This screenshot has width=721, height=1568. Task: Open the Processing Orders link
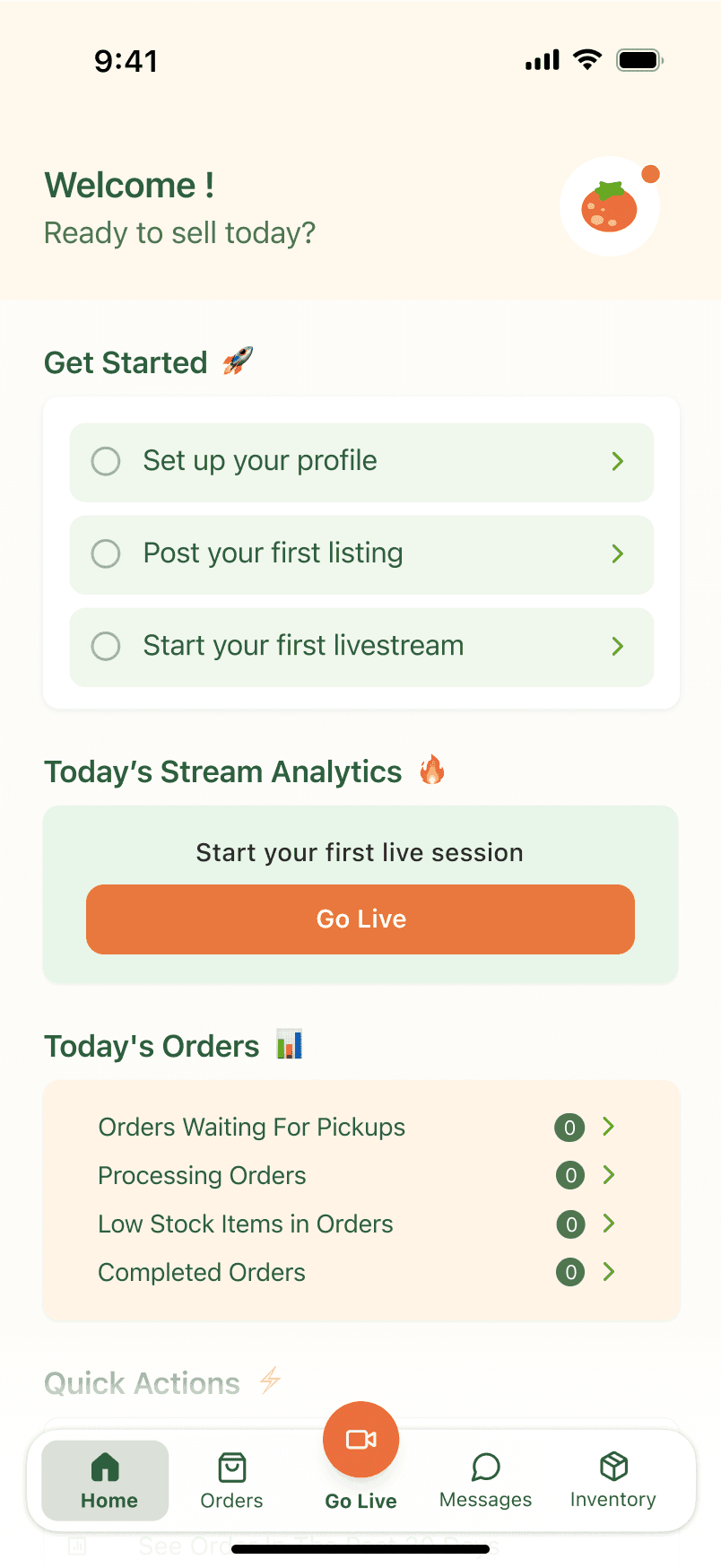point(202,1175)
